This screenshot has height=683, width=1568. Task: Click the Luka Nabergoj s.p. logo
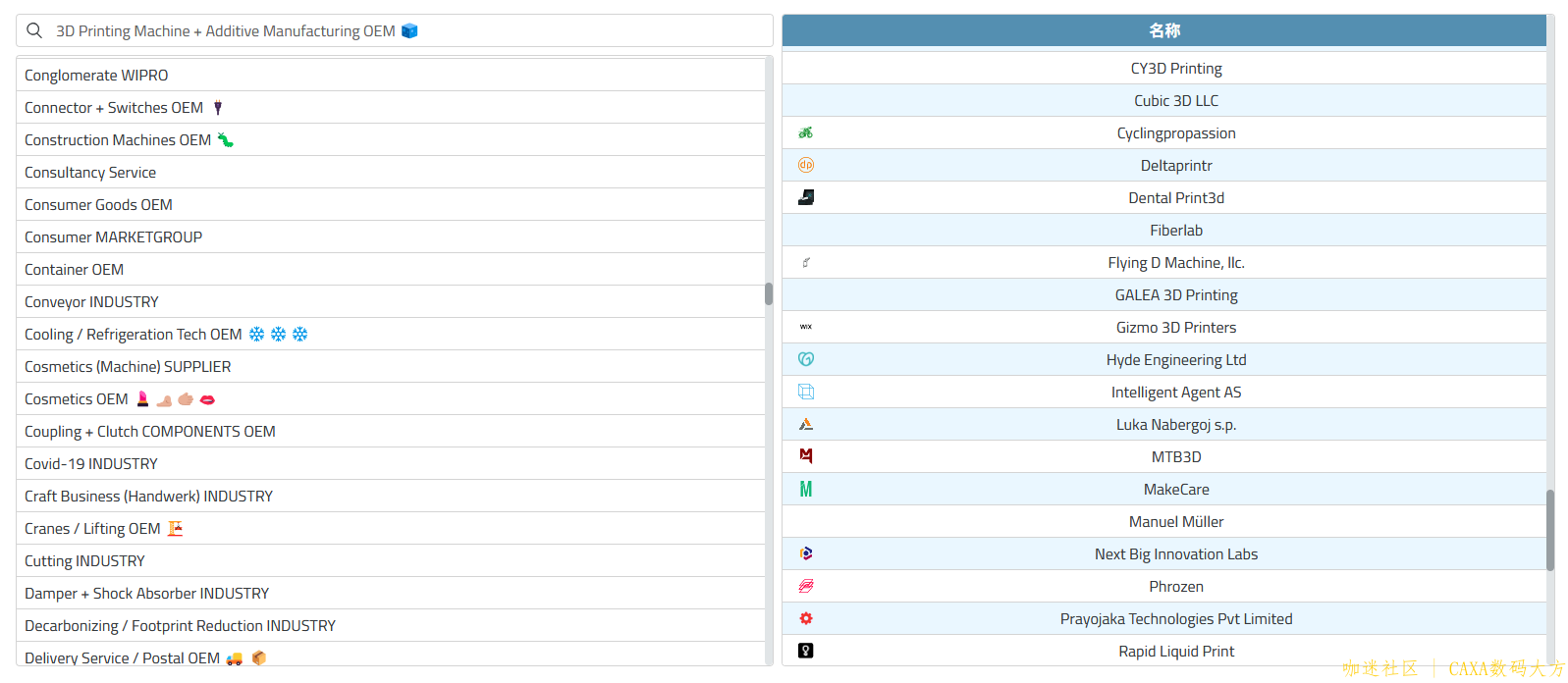[x=806, y=424]
